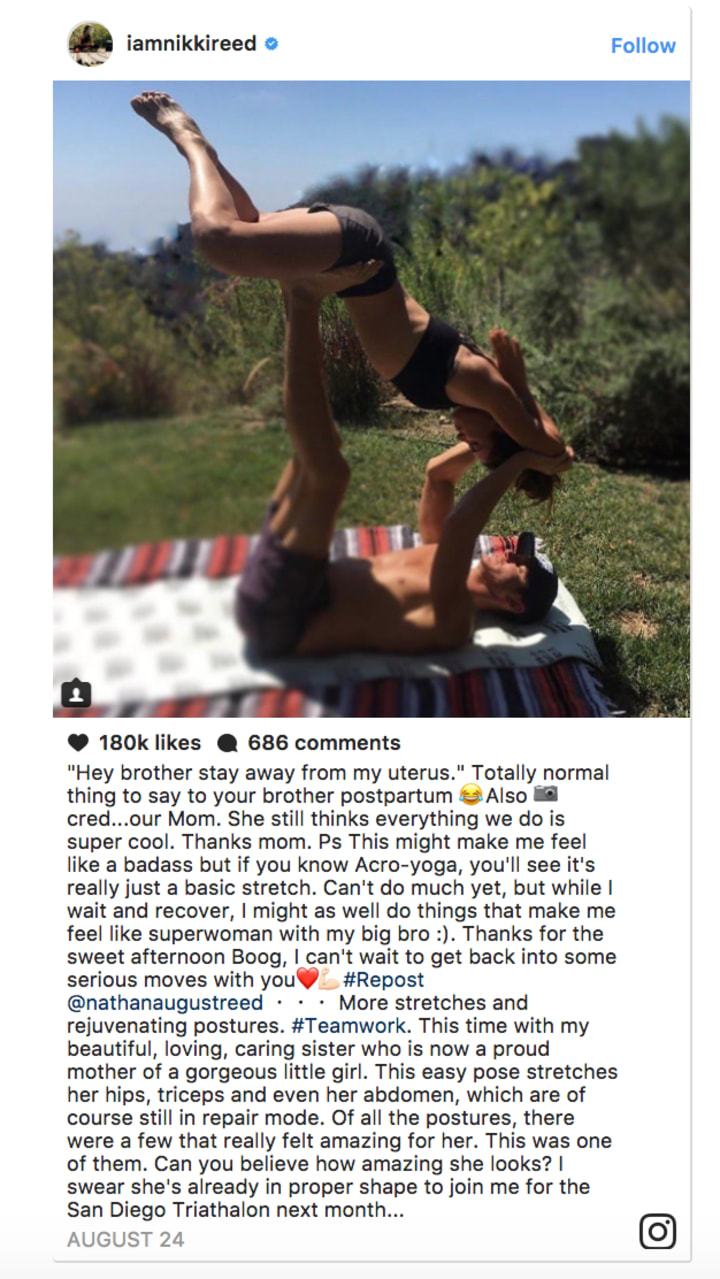Click the 180k likes count
720x1279 pixels.
(x=149, y=743)
